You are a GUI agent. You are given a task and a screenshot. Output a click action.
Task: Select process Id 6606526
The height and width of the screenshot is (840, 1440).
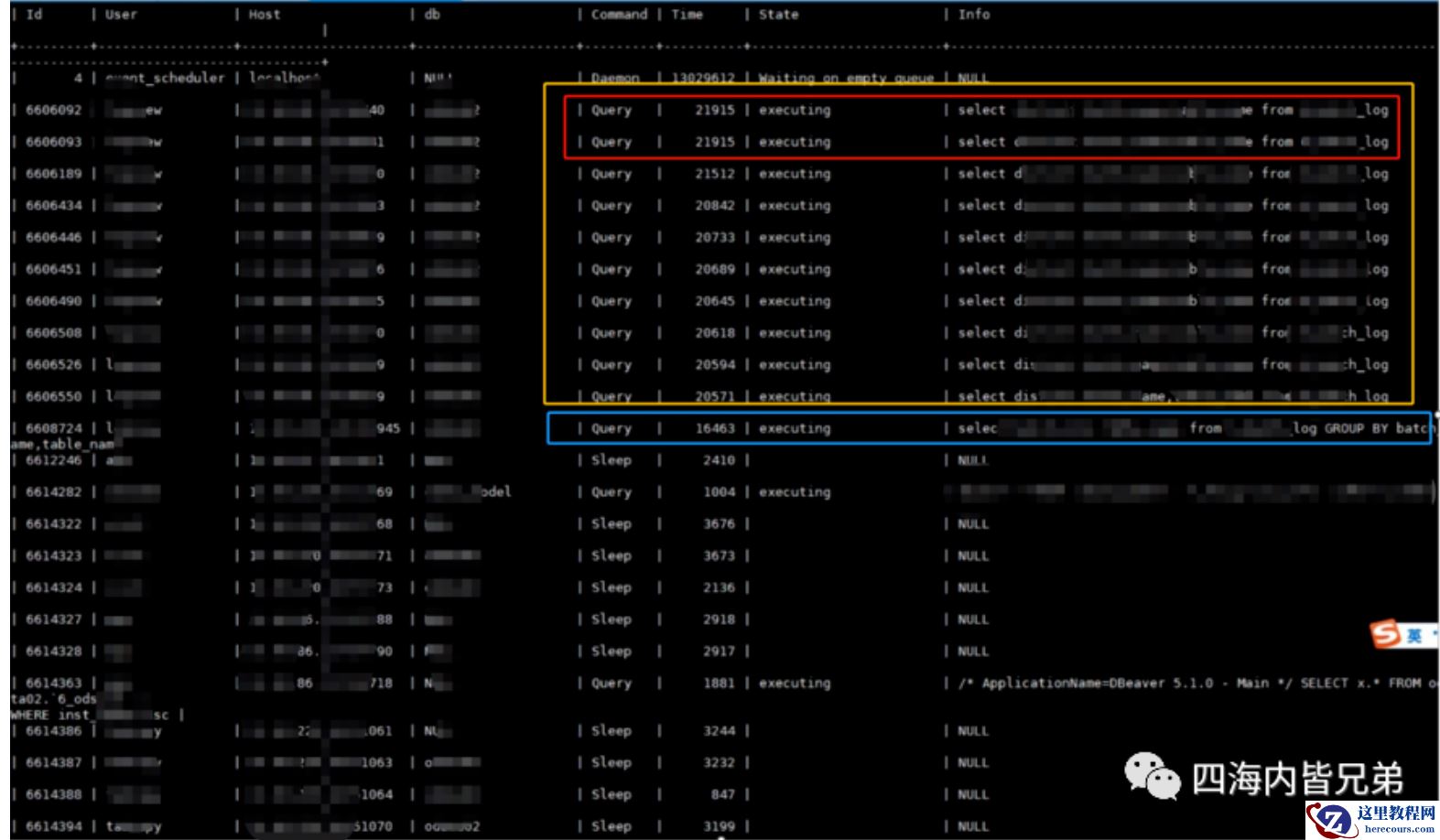53,364
